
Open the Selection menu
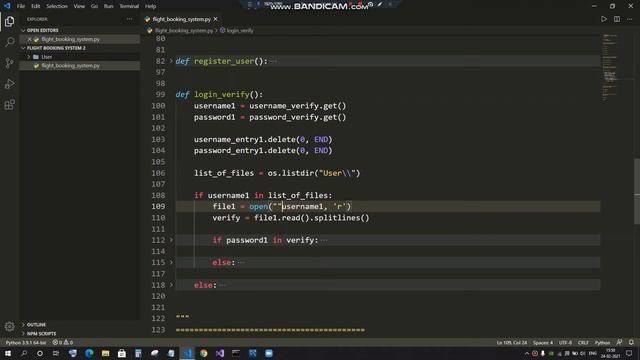coord(57,6)
